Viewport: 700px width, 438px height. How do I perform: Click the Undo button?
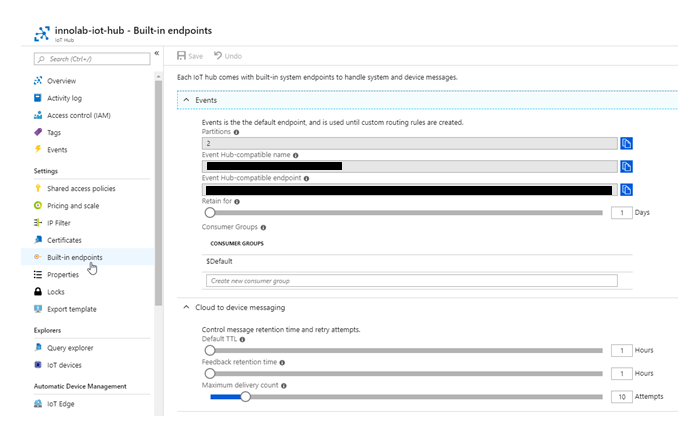(x=228, y=56)
